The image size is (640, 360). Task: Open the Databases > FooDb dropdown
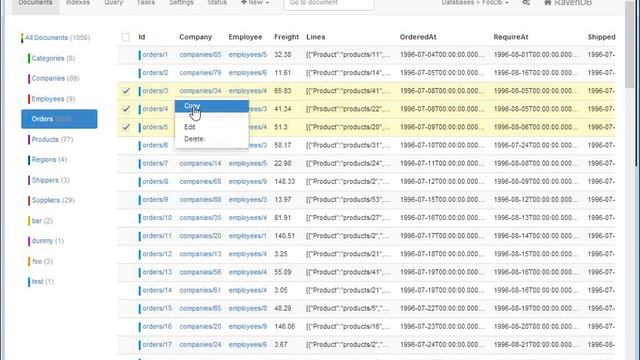point(475,3)
